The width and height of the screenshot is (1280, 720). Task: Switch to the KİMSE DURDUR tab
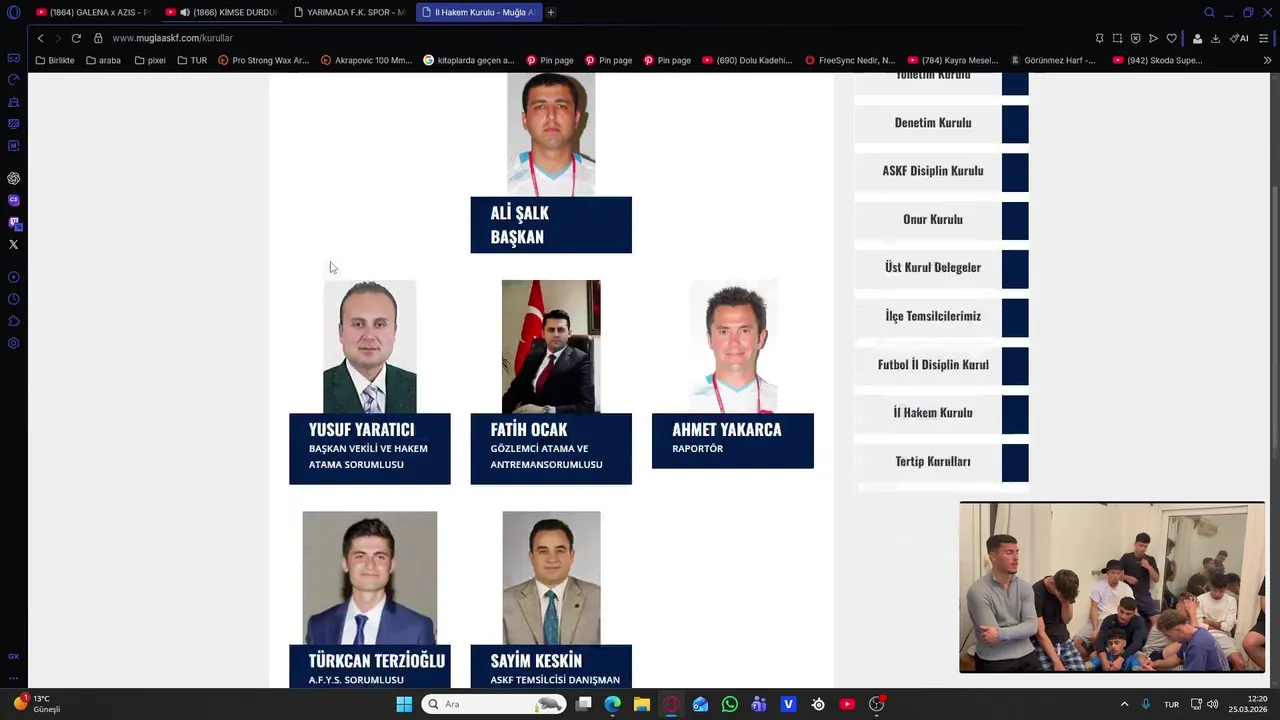(x=221, y=12)
